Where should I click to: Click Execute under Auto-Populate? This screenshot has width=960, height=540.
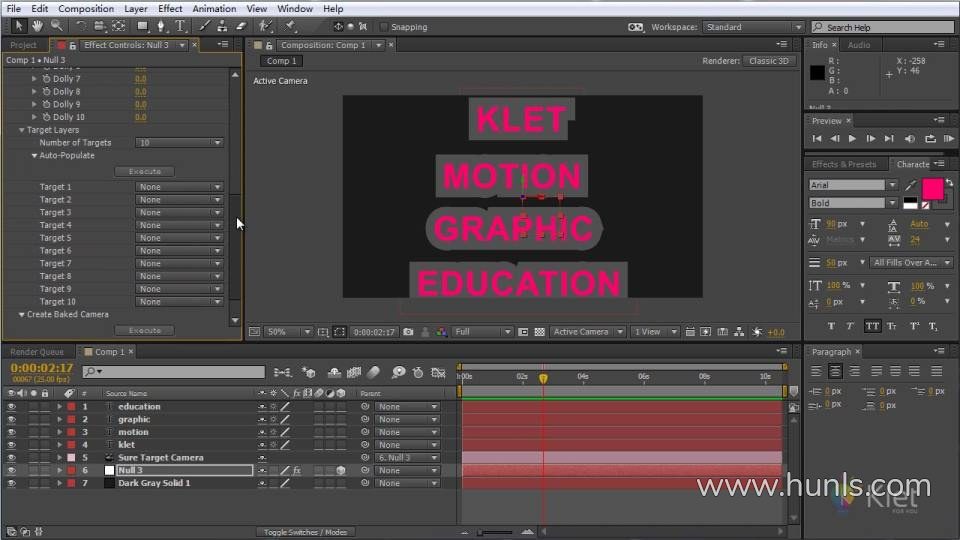pyautogui.click(x=144, y=171)
